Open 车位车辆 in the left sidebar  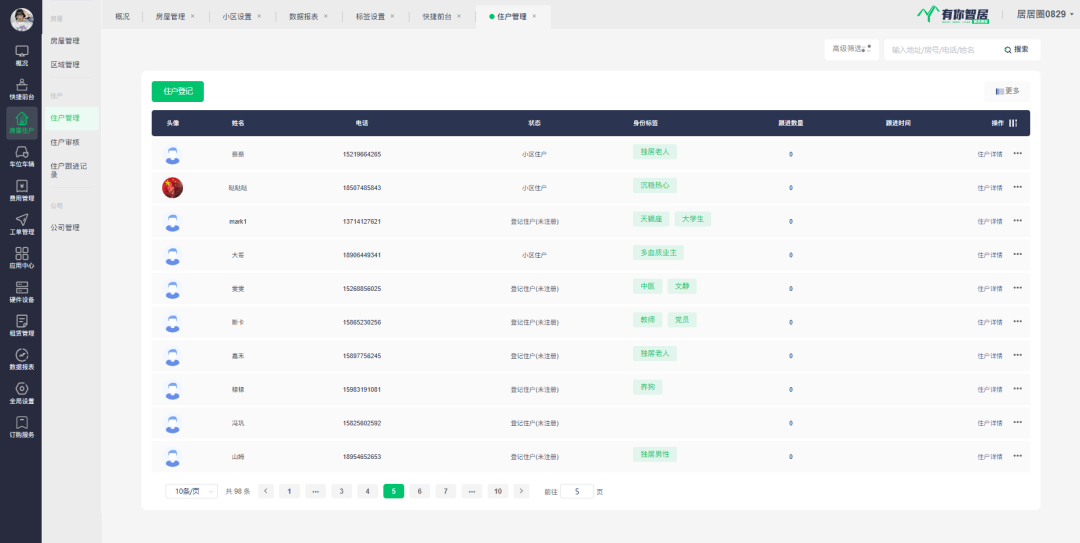(21, 156)
